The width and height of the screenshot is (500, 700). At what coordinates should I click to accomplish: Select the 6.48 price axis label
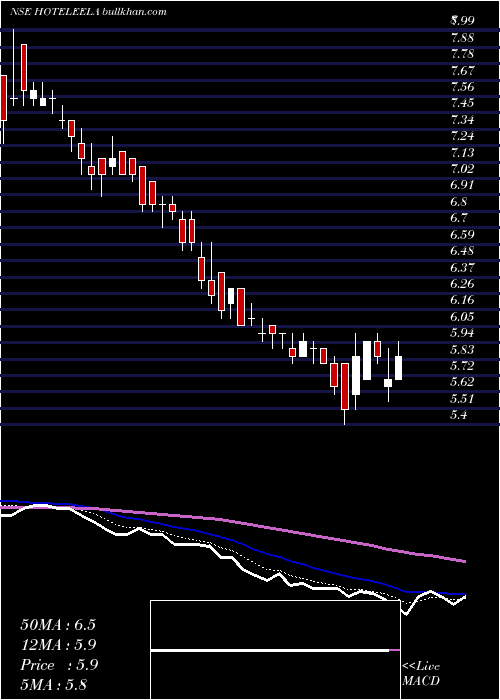[462, 251]
